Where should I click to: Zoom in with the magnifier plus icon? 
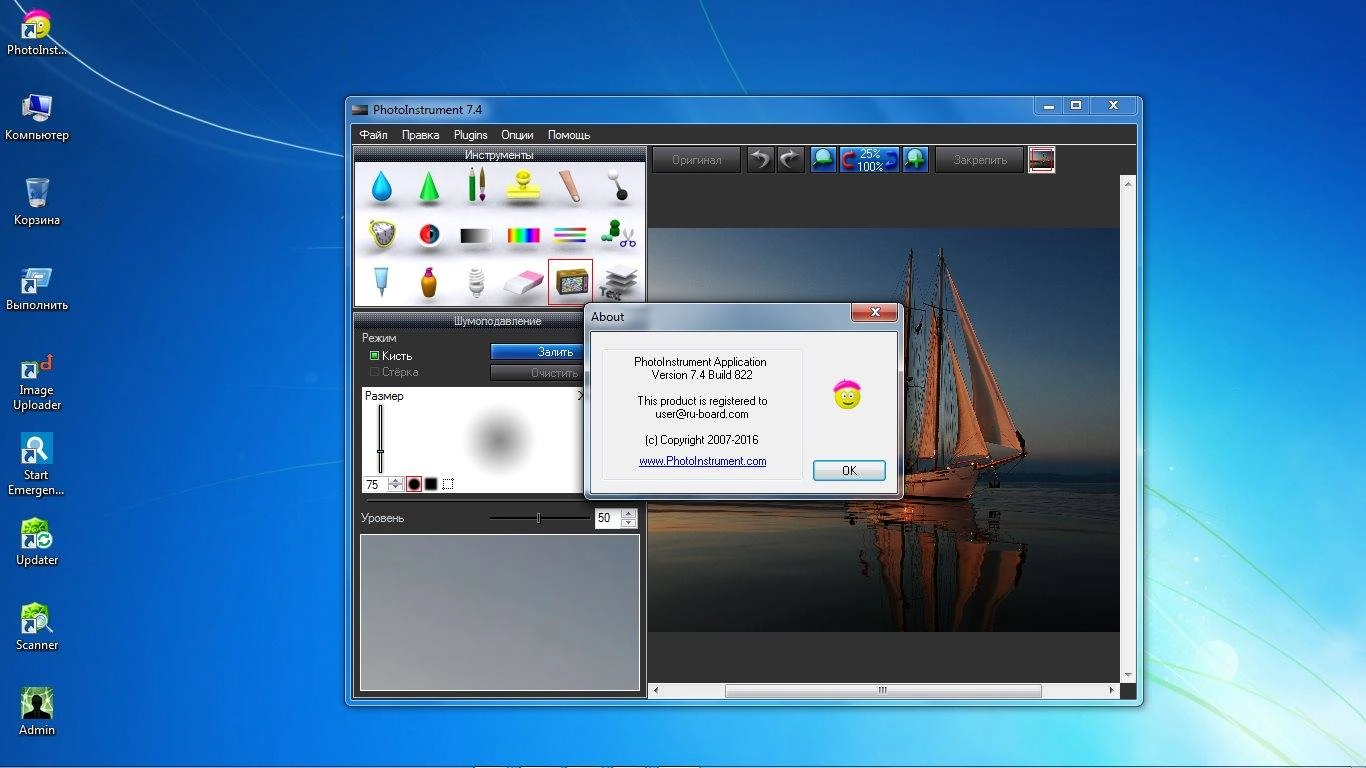tap(915, 159)
